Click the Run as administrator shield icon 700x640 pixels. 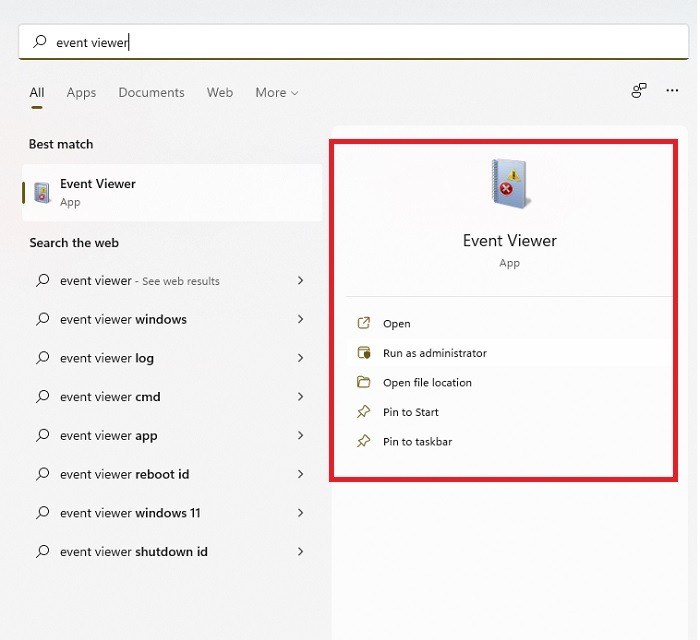point(364,353)
